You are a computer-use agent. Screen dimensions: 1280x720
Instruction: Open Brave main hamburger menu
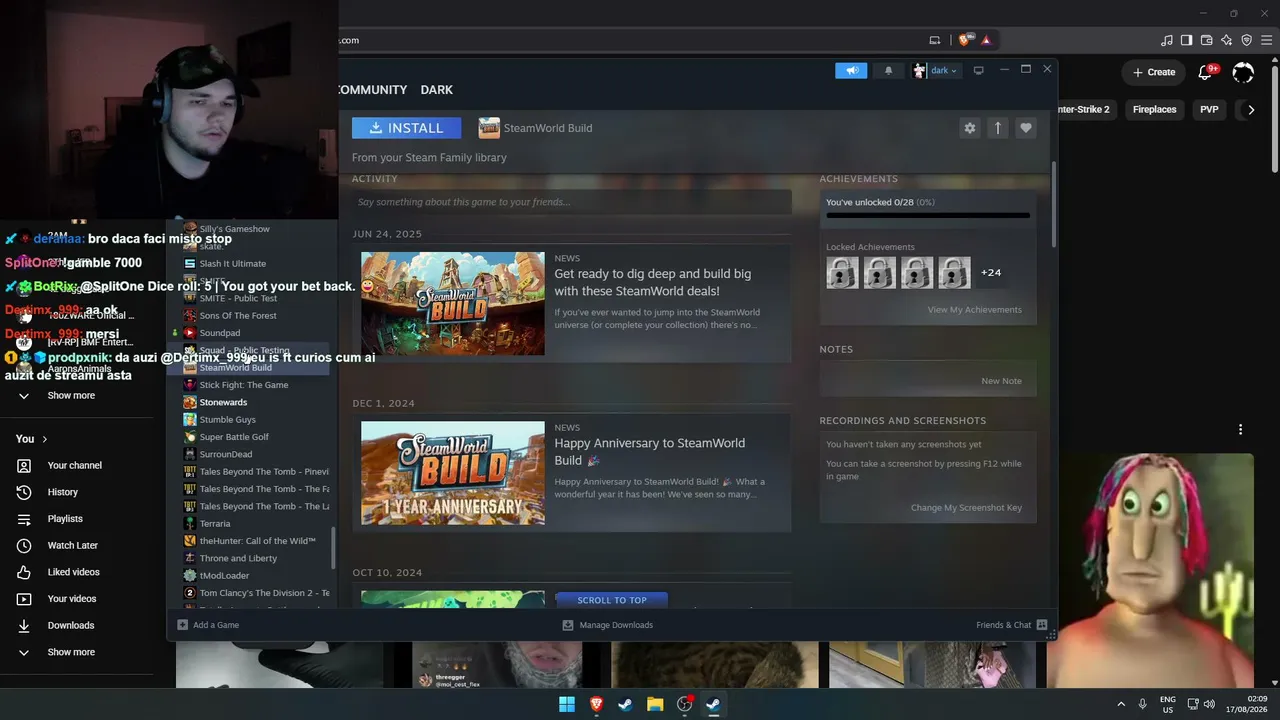[1267, 40]
